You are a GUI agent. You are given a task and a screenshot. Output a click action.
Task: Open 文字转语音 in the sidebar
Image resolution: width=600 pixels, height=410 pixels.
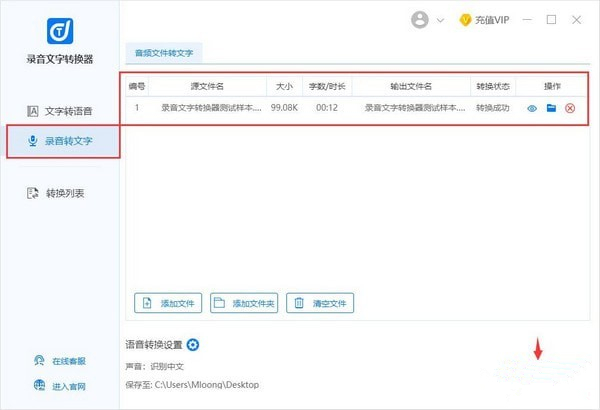[60, 111]
